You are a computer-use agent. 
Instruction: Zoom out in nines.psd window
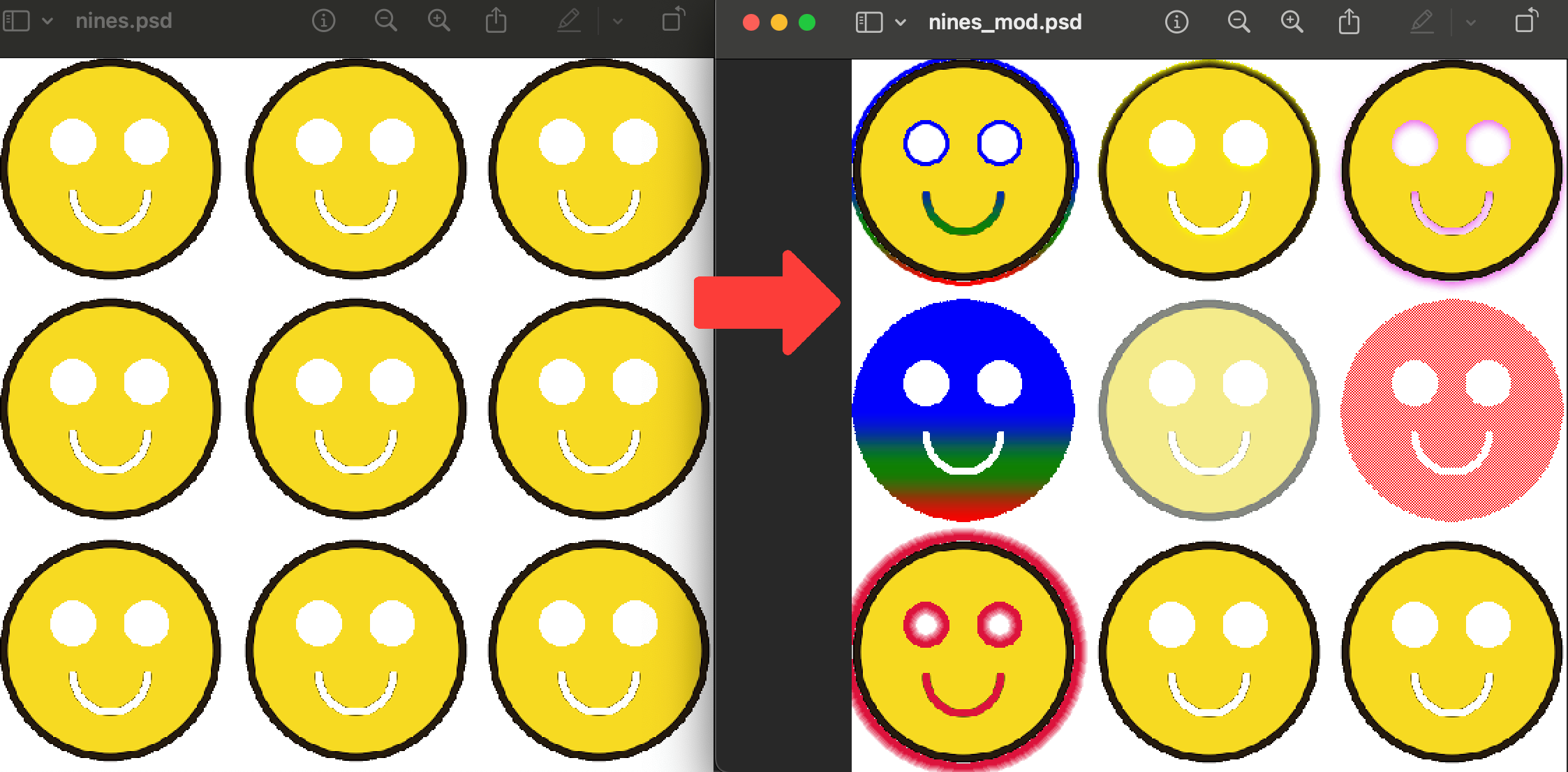click(x=385, y=21)
